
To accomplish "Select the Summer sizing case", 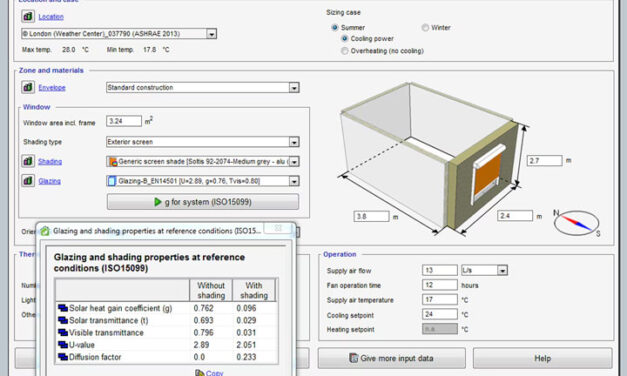I will coord(335,27).
